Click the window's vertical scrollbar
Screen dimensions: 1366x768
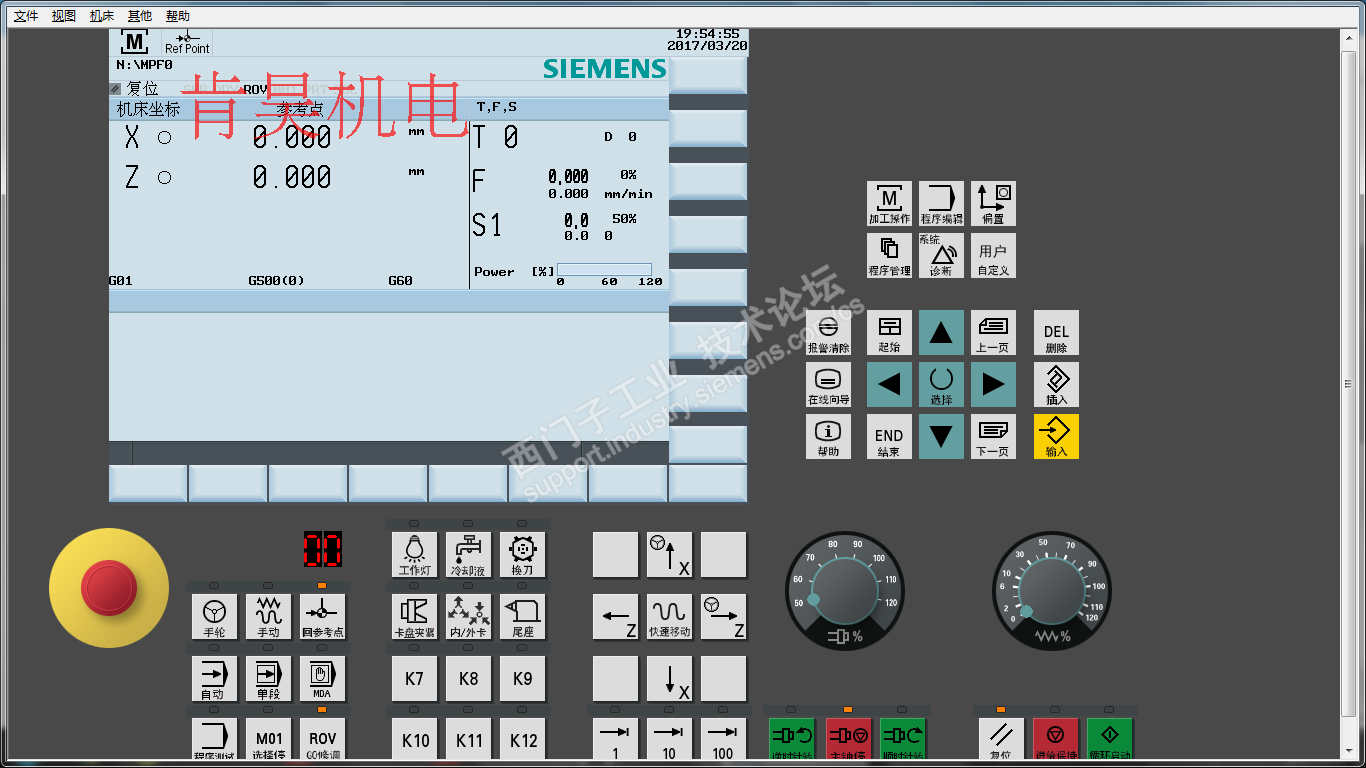coord(1349,392)
